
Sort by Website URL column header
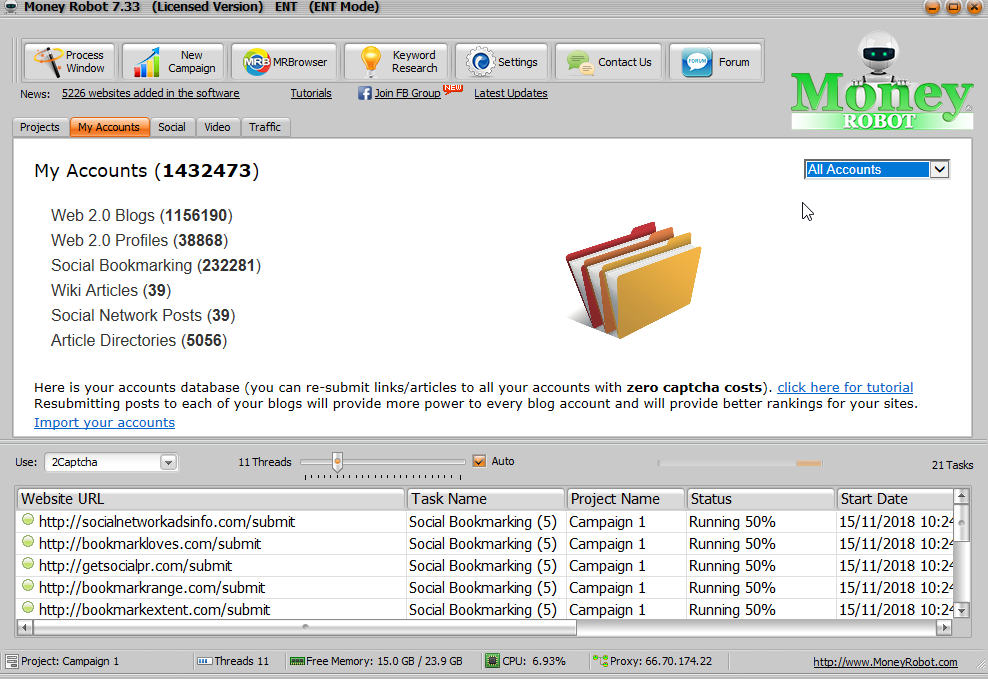point(210,499)
